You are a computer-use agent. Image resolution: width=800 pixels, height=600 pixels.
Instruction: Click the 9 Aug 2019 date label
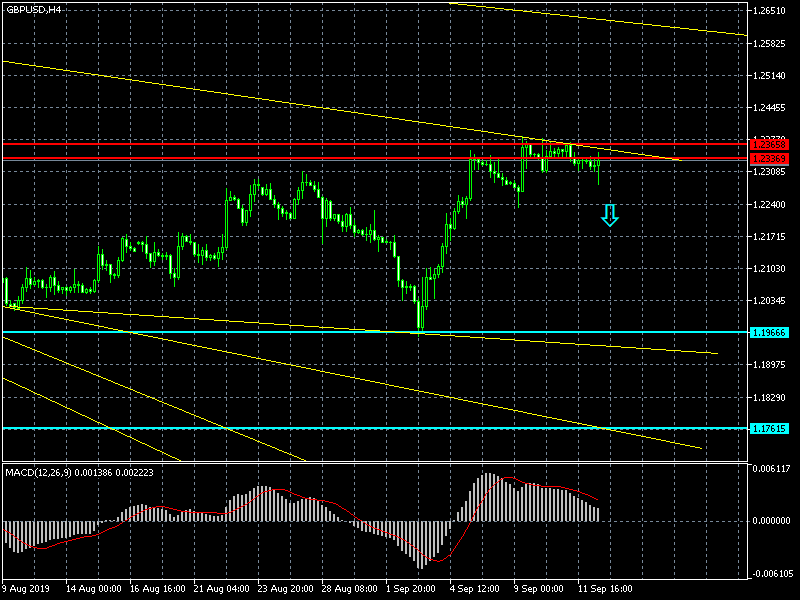[x=26, y=589]
